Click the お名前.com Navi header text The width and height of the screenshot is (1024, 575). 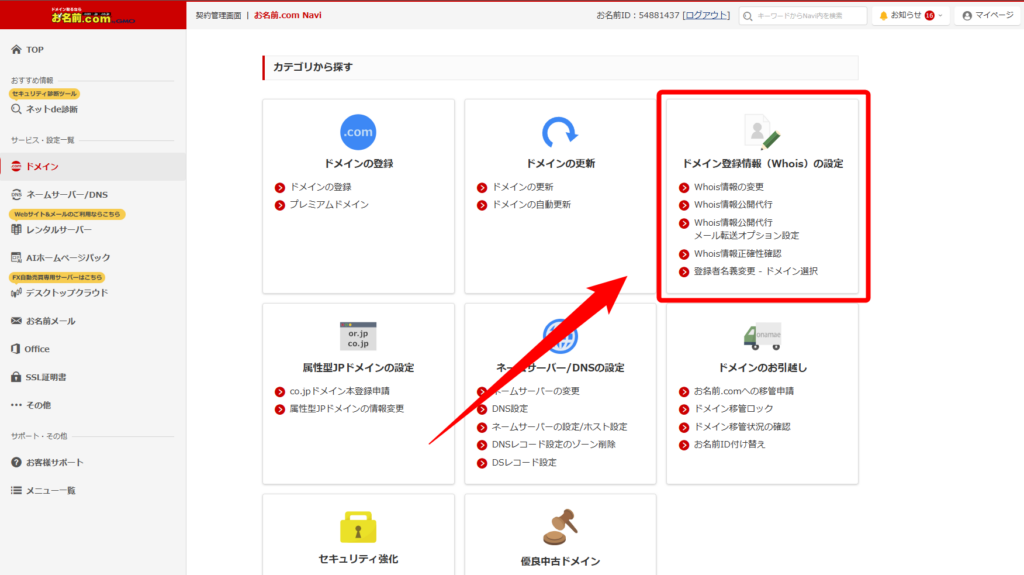[x=287, y=15]
